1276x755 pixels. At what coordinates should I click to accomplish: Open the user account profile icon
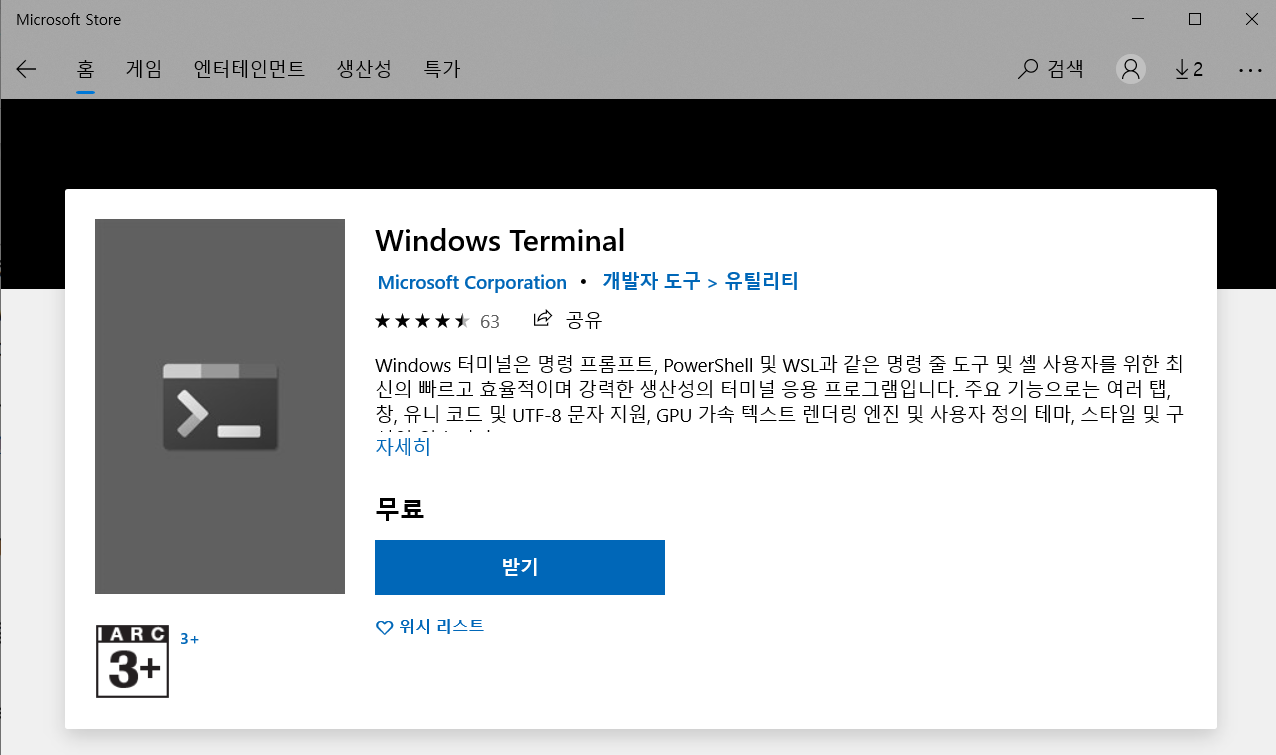[1131, 69]
